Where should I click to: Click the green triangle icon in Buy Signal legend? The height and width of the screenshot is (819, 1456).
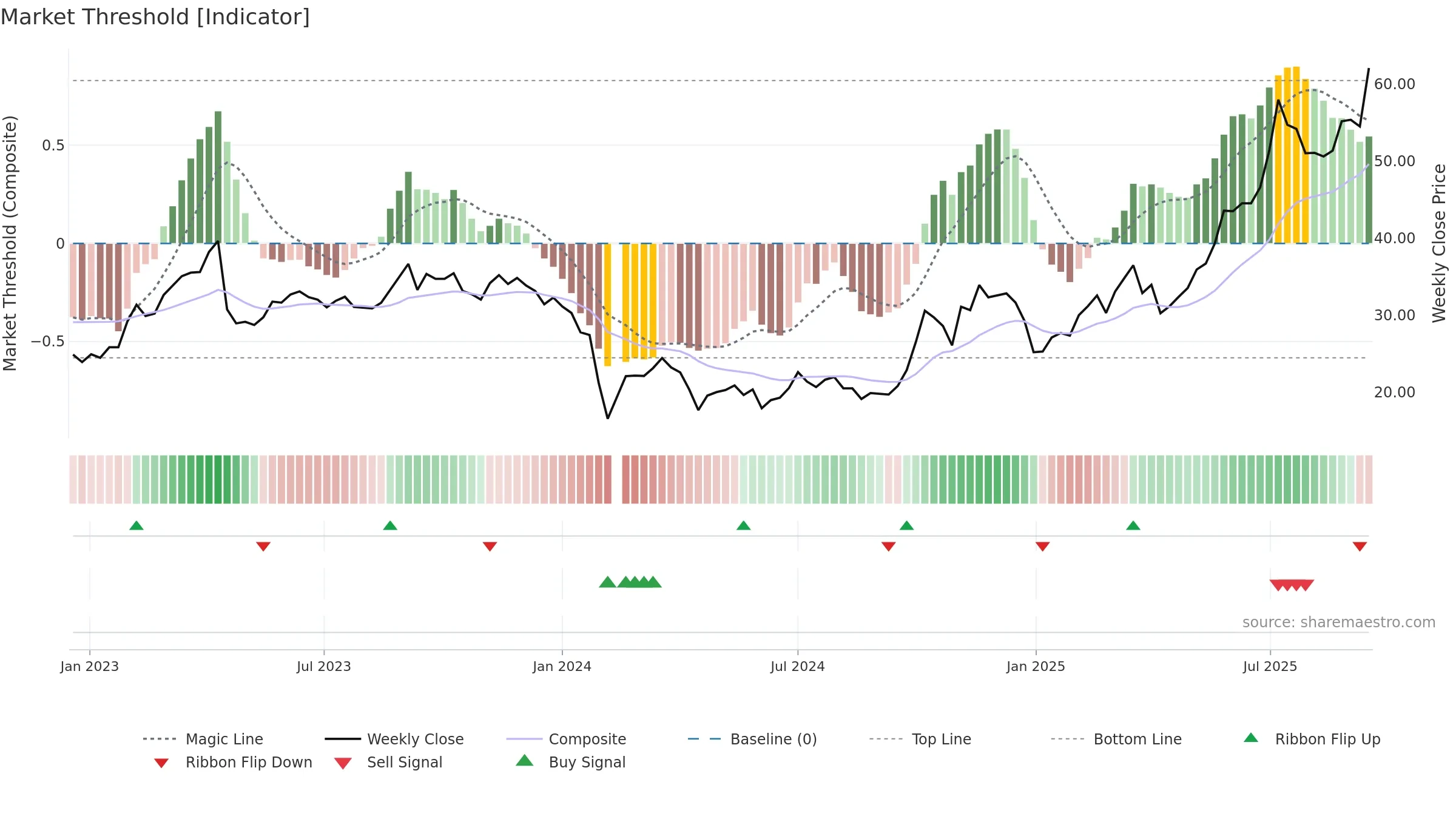click(x=525, y=760)
